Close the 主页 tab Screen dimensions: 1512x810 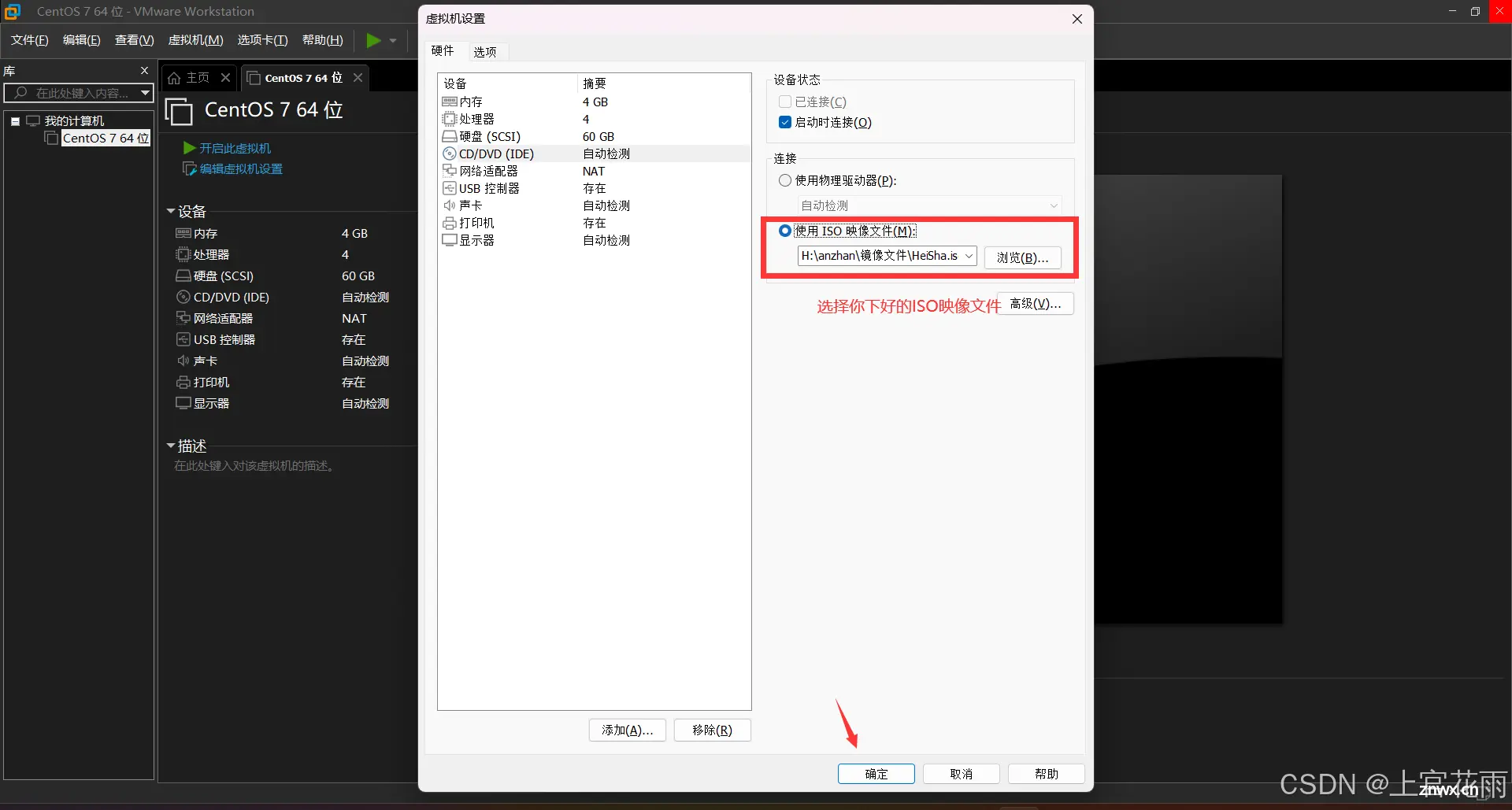pyautogui.click(x=225, y=77)
